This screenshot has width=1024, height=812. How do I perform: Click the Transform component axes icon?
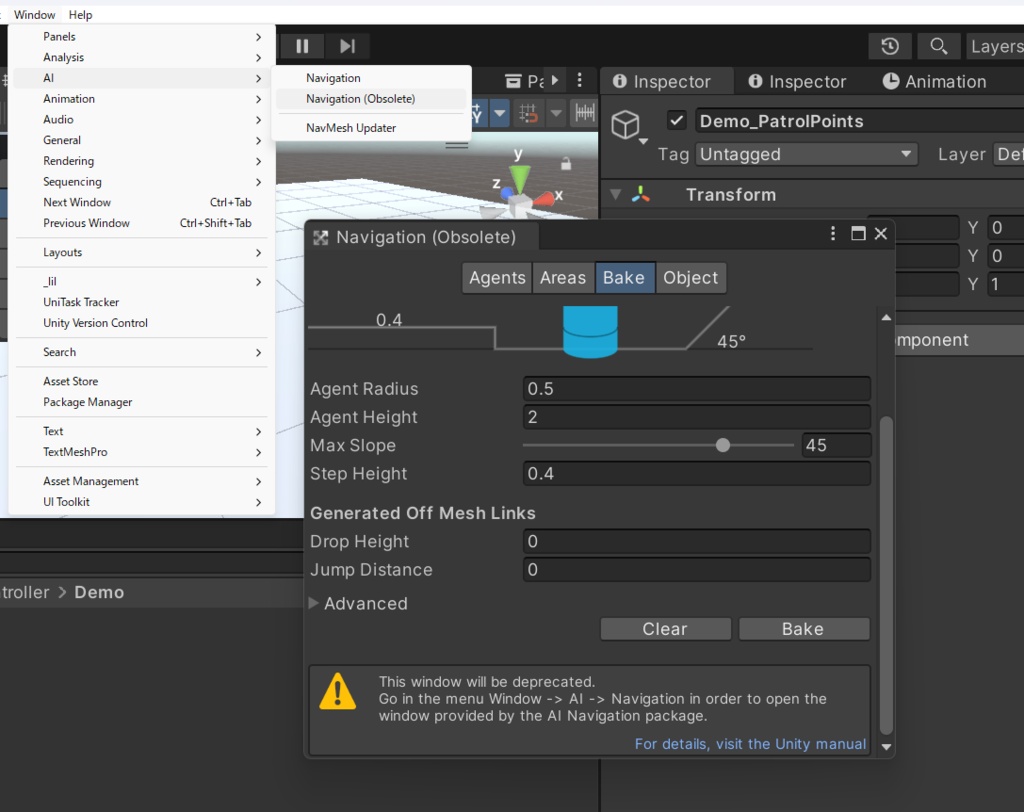coord(641,194)
